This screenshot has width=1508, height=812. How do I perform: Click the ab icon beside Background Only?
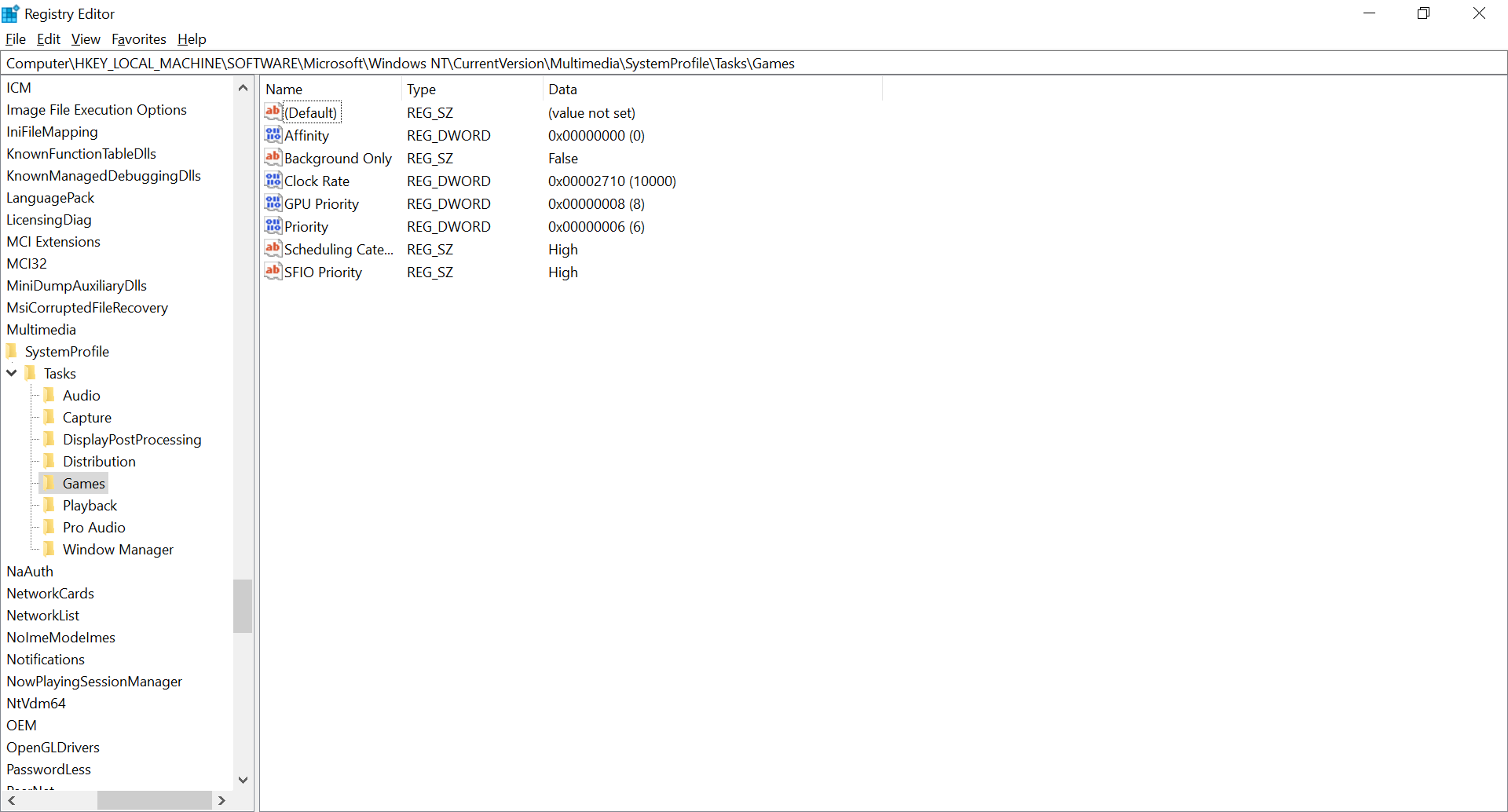273,158
